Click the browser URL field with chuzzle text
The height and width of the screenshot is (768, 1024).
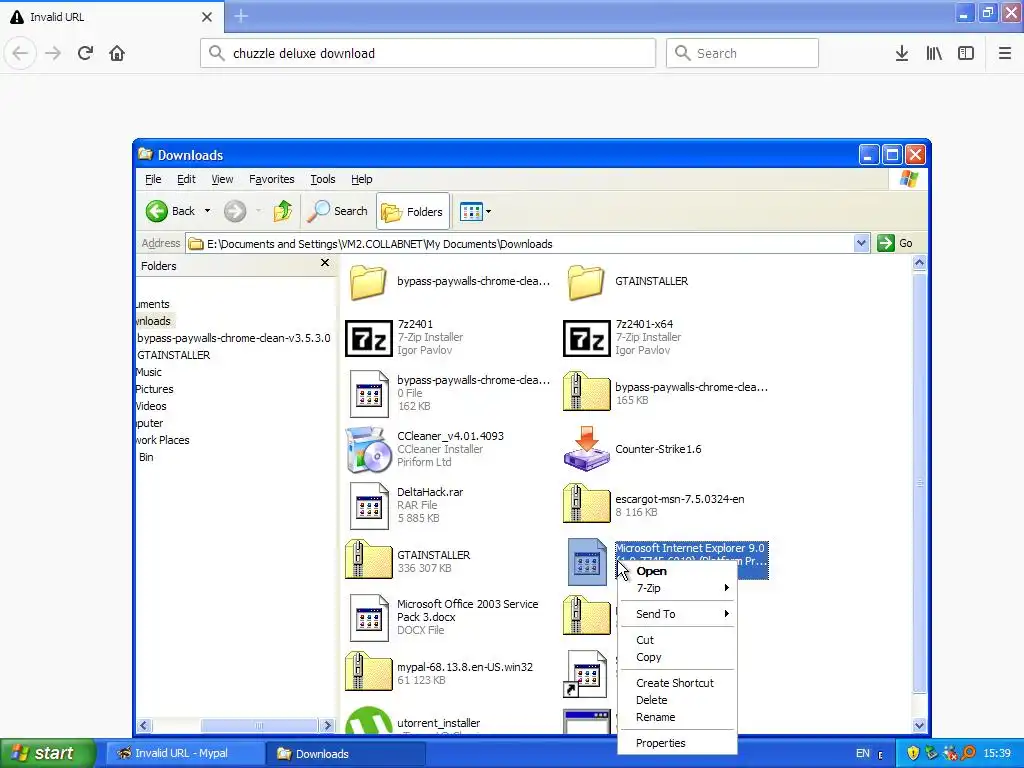pos(428,53)
